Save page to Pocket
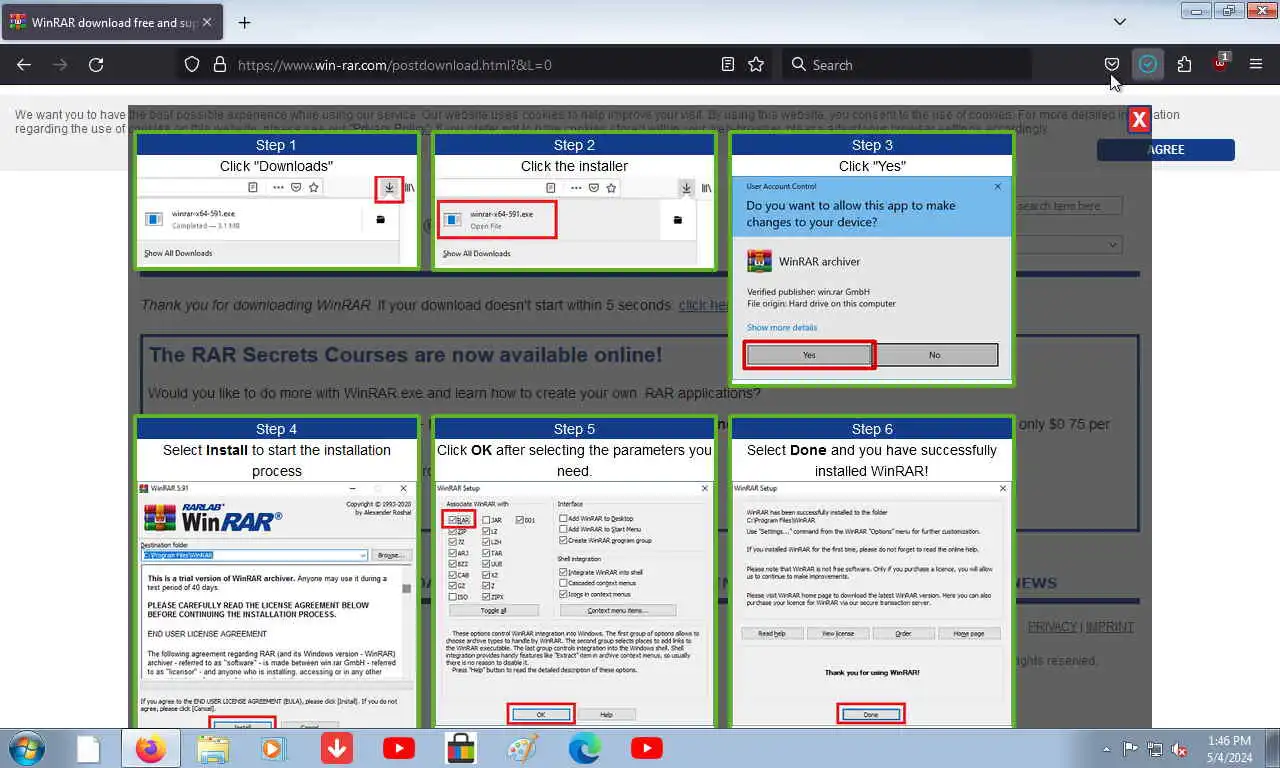The height and width of the screenshot is (768, 1280). point(1112,64)
